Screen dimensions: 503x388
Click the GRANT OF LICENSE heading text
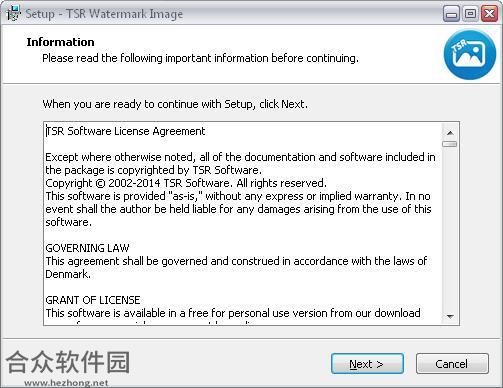click(93, 300)
